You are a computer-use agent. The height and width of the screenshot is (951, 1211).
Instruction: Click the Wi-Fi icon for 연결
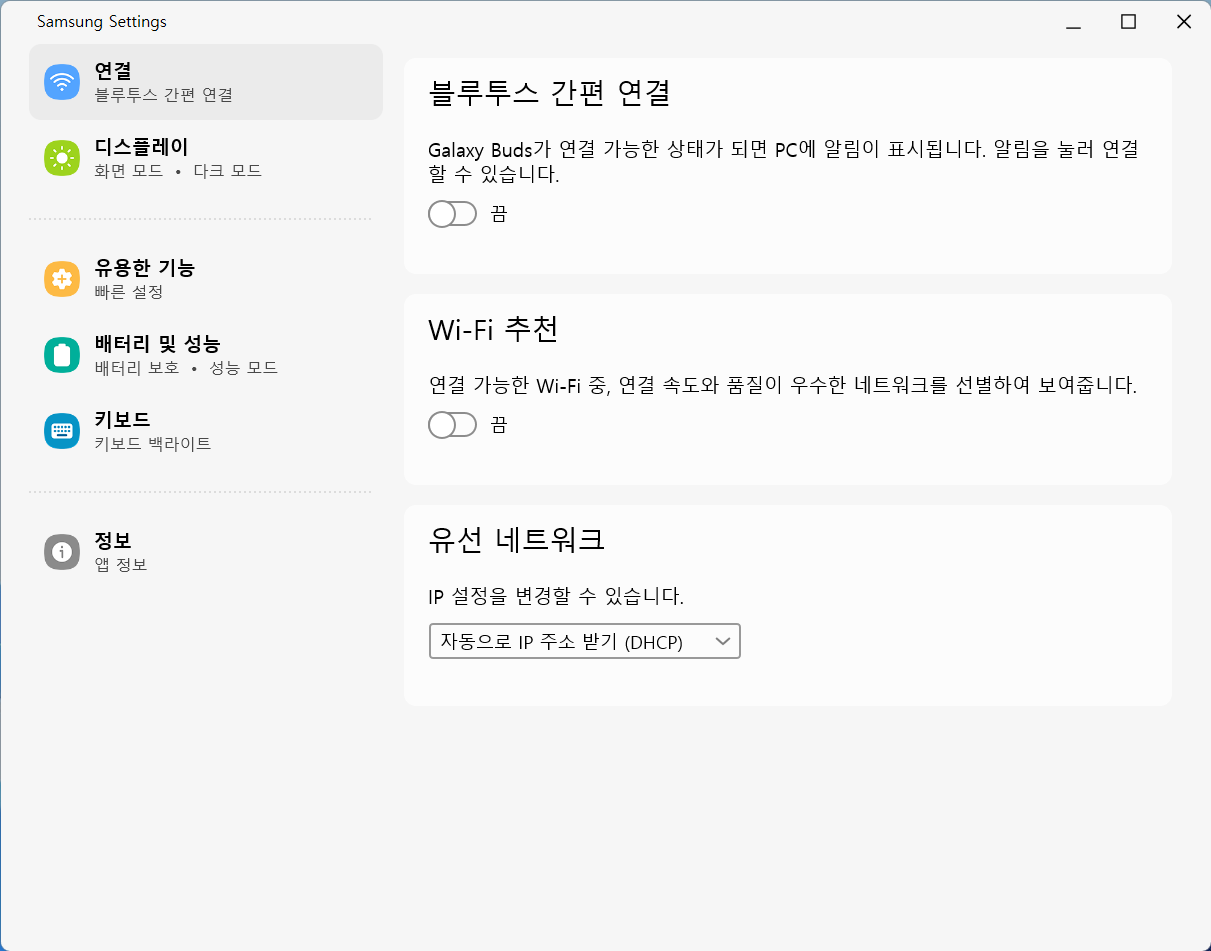[62, 82]
